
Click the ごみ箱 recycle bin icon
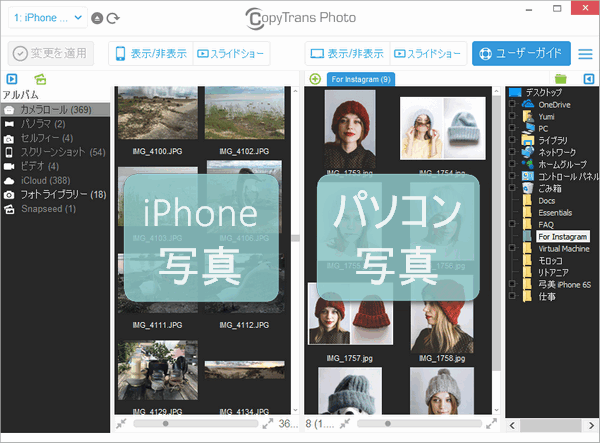pos(528,188)
